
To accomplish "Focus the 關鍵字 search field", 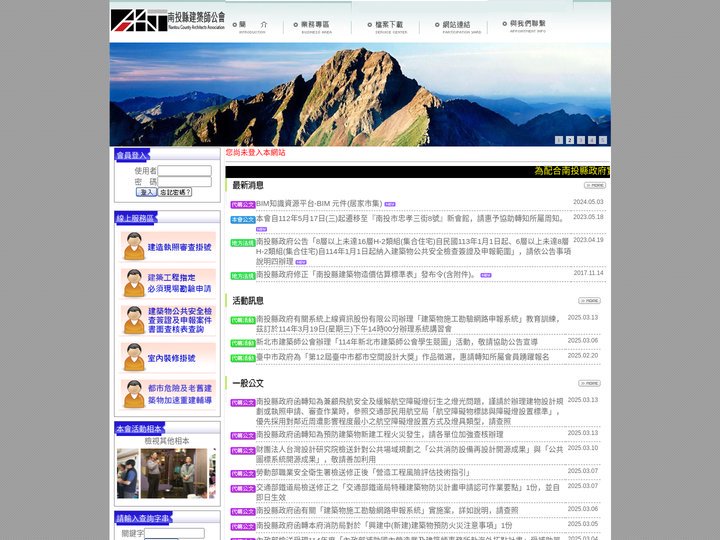I will pos(174,533).
